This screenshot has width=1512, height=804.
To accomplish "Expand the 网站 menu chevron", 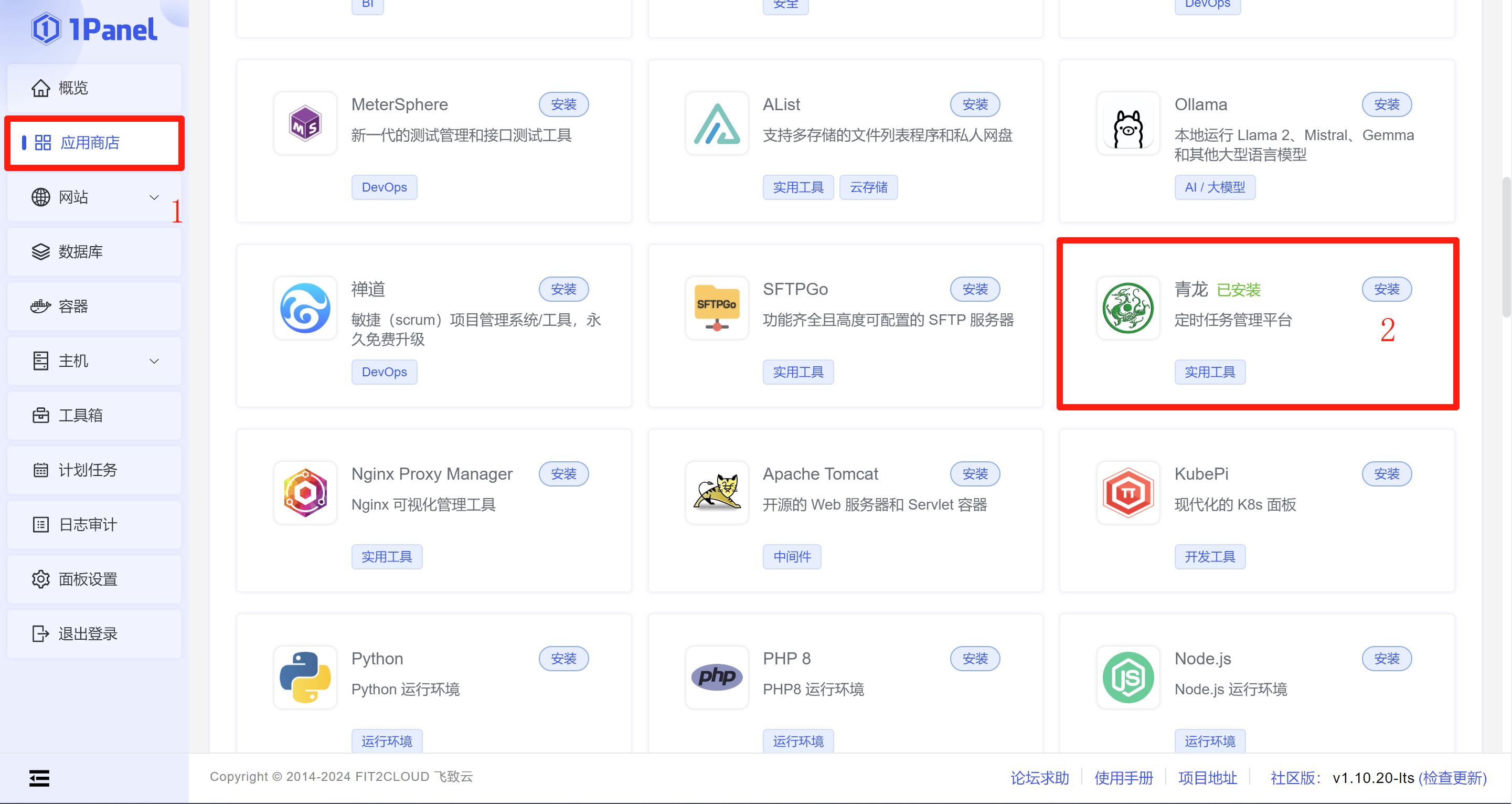I will click(154, 197).
